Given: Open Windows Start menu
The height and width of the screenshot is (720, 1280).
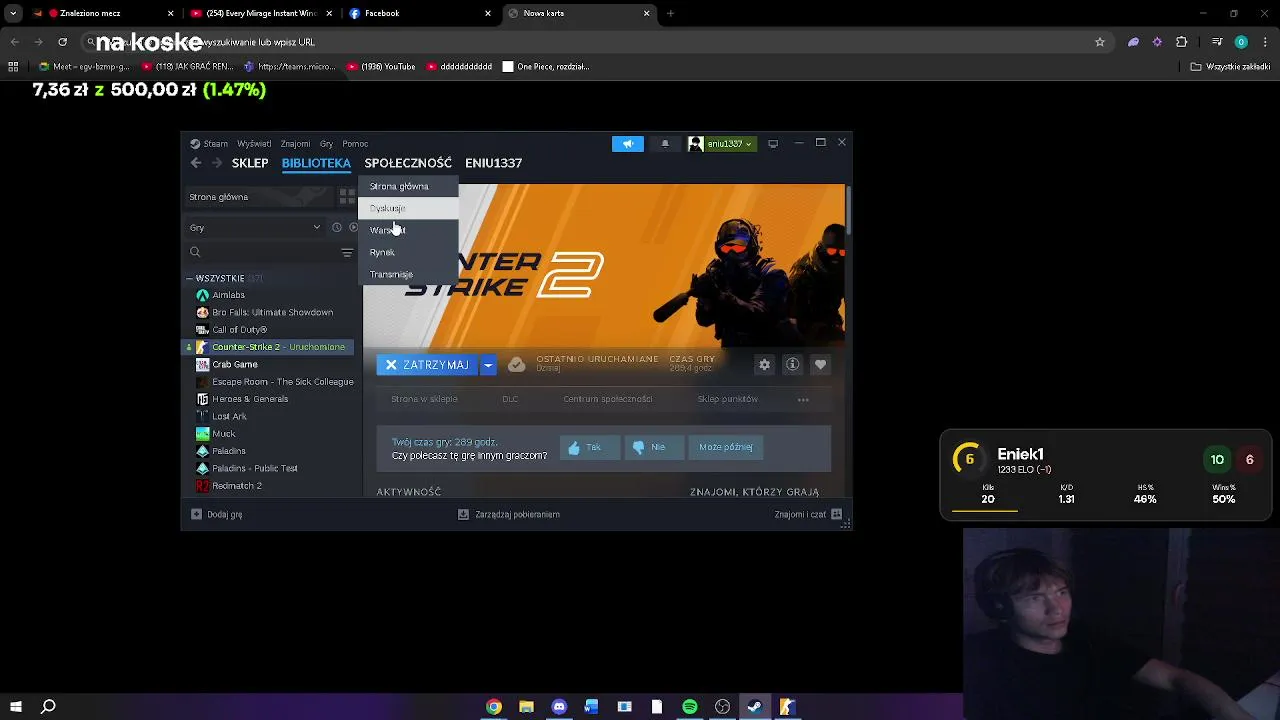Looking at the screenshot, I should (x=16, y=707).
